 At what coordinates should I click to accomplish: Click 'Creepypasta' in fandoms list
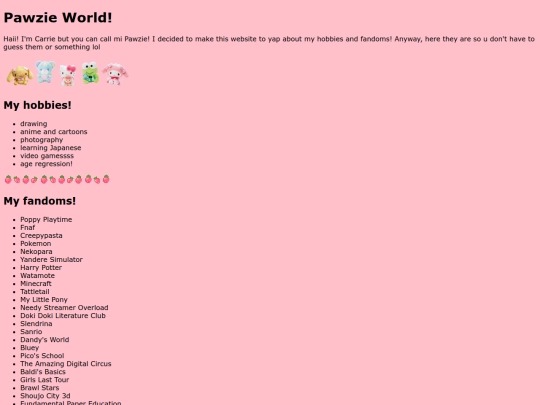pyautogui.click(x=41, y=236)
